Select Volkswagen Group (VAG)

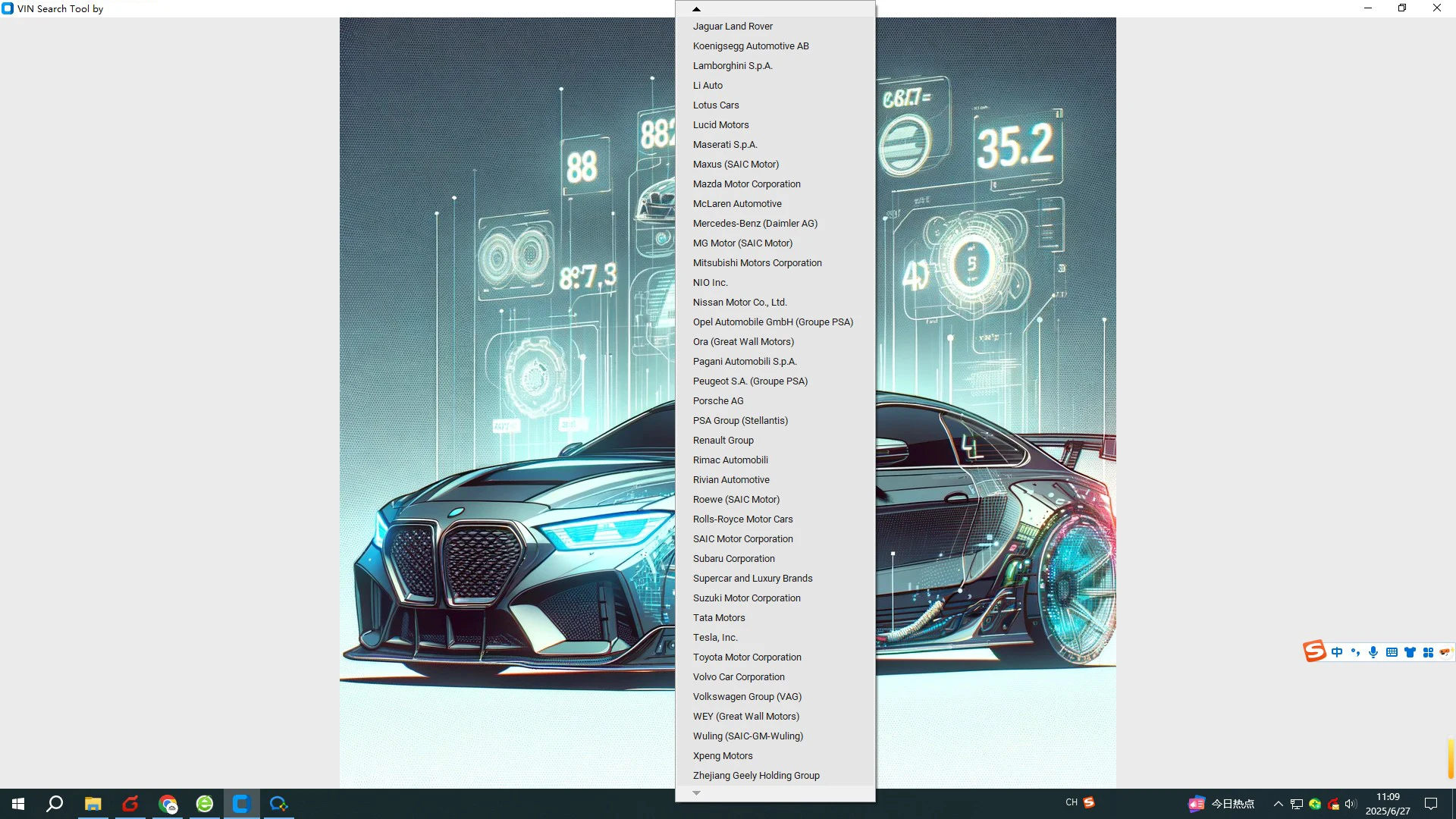775,697
